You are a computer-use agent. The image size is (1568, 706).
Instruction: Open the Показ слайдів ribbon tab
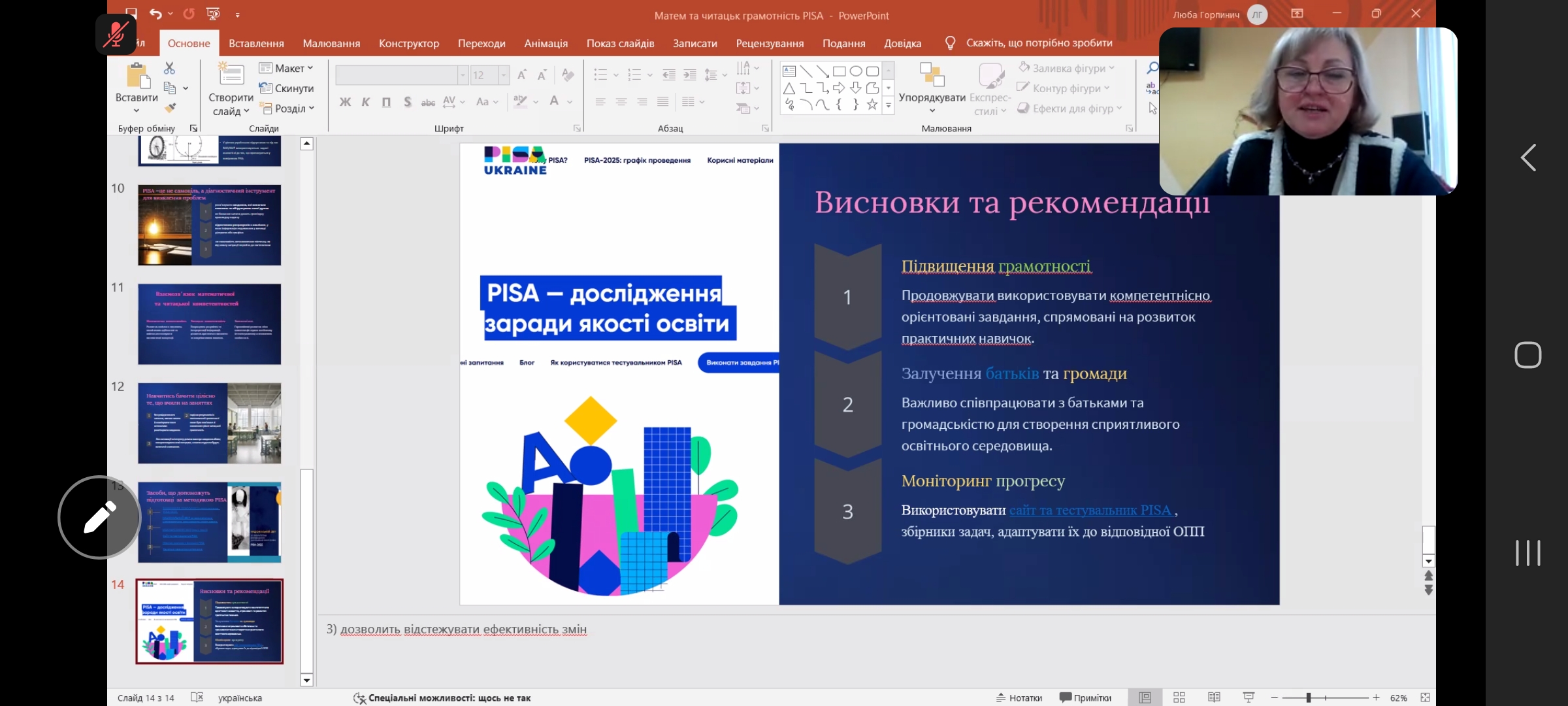coord(620,43)
